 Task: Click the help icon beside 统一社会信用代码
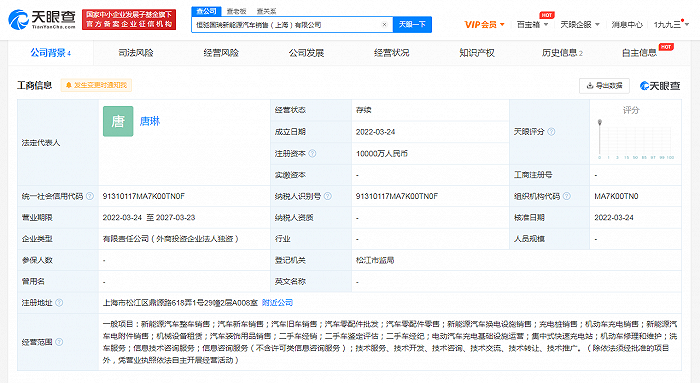point(90,196)
